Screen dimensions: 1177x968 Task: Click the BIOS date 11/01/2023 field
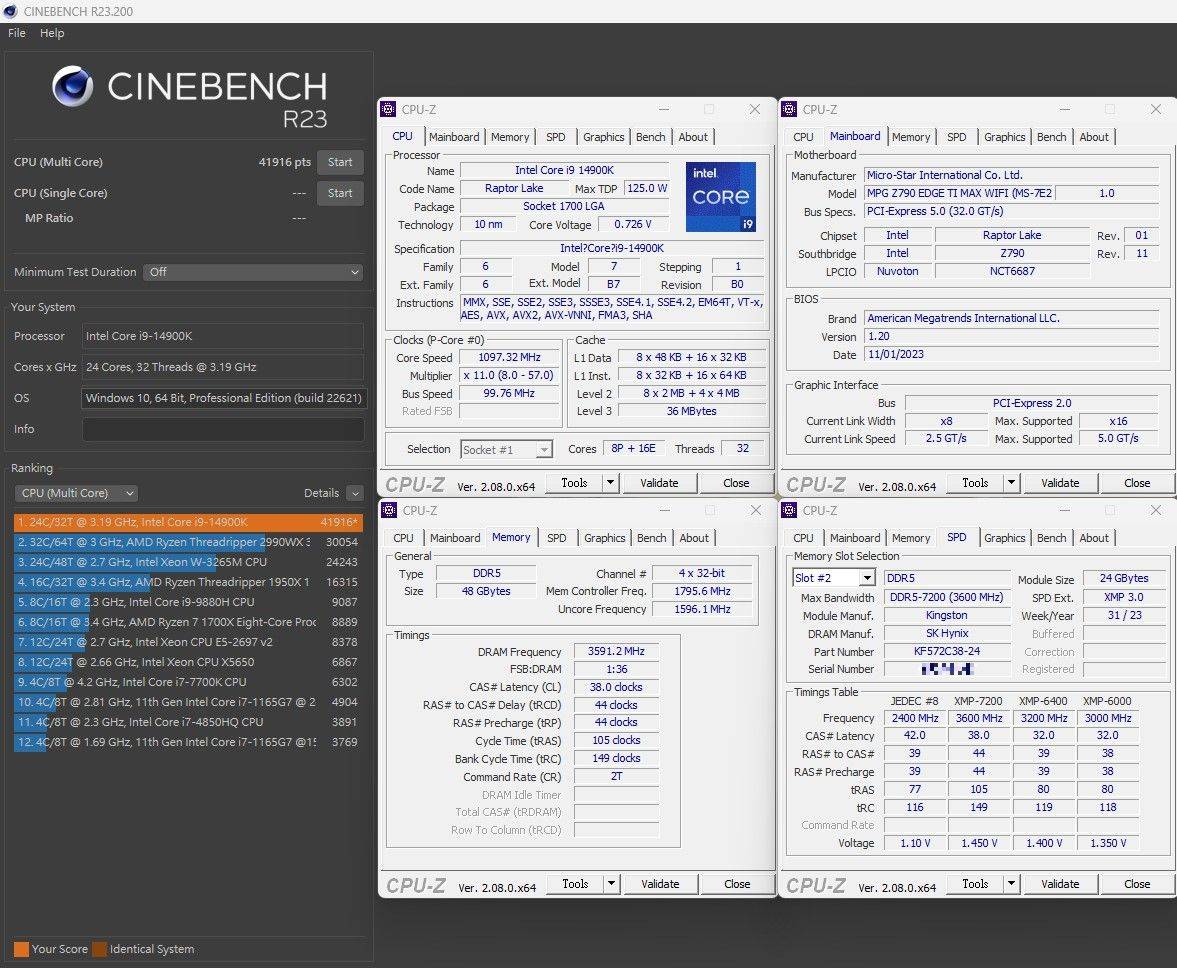point(1011,354)
